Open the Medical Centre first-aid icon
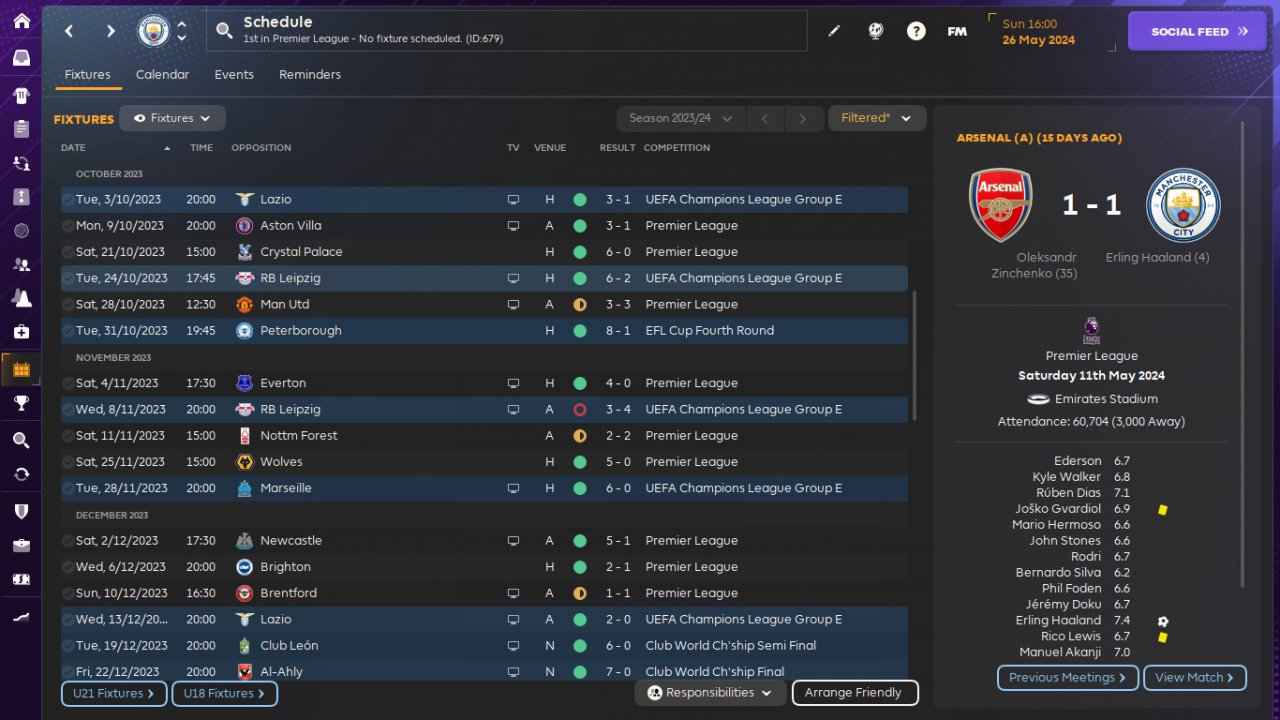The height and width of the screenshot is (720, 1280). tap(21, 332)
